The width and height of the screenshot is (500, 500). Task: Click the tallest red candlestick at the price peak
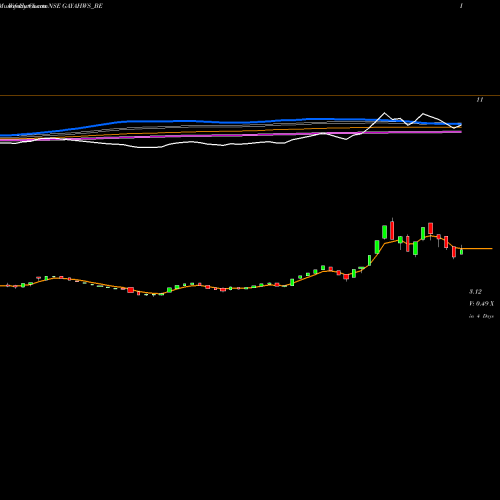click(x=392, y=230)
